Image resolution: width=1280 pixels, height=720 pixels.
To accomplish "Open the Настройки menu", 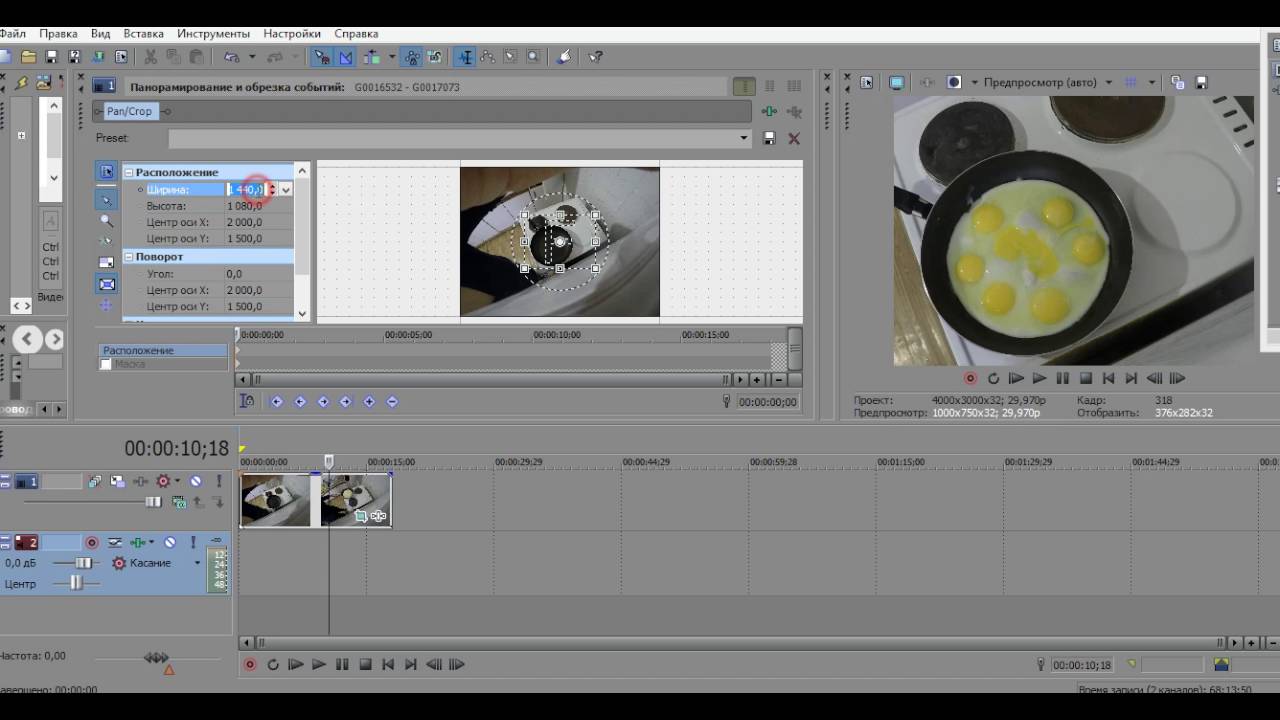I will coord(293,33).
